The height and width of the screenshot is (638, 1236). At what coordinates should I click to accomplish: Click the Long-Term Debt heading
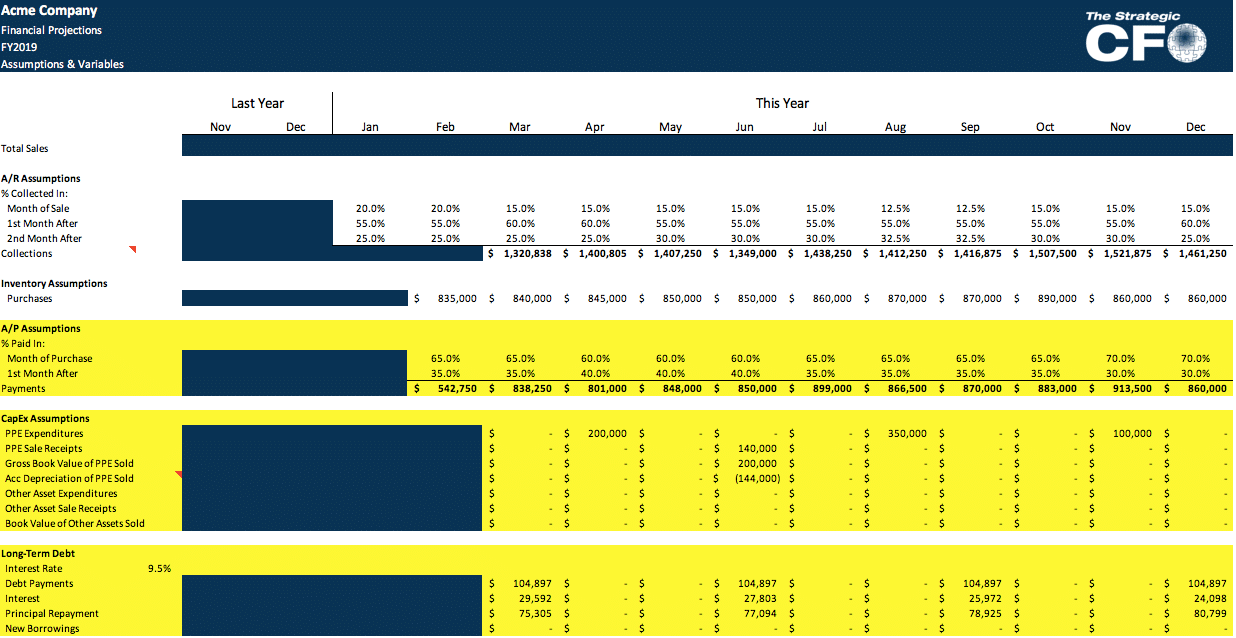(38, 553)
